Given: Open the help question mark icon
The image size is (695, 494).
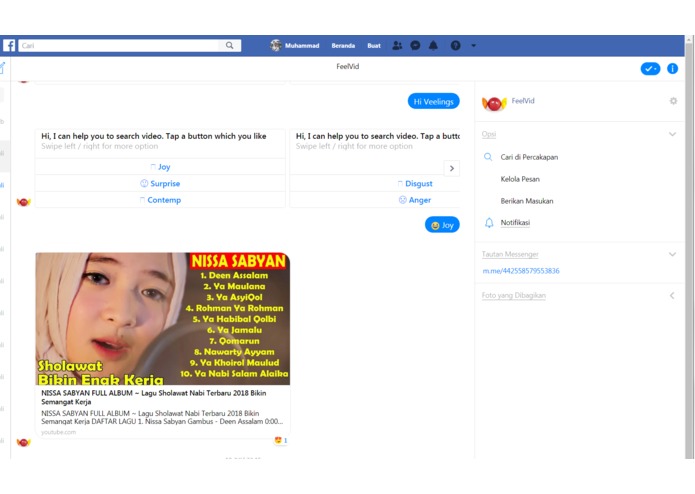Looking at the screenshot, I should (x=455, y=45).
